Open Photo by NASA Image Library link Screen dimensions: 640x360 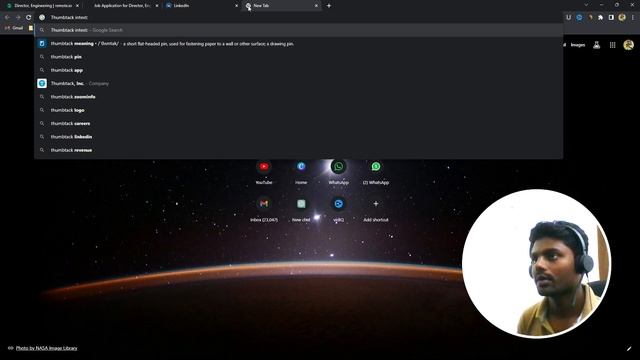[x=46, y=348]
